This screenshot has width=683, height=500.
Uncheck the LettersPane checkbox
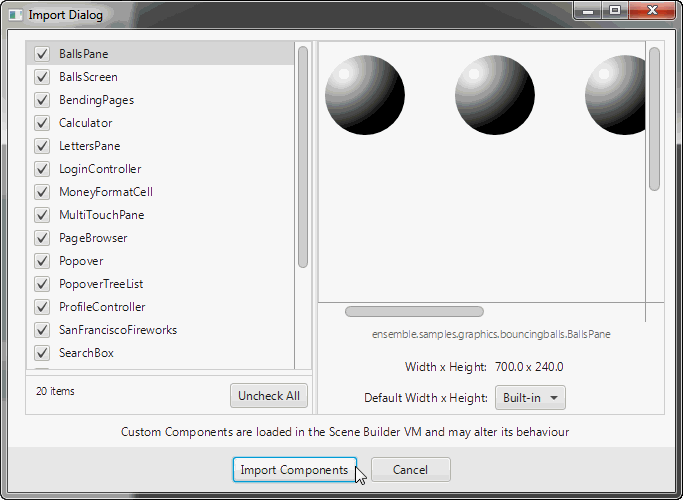click(42, 146)
